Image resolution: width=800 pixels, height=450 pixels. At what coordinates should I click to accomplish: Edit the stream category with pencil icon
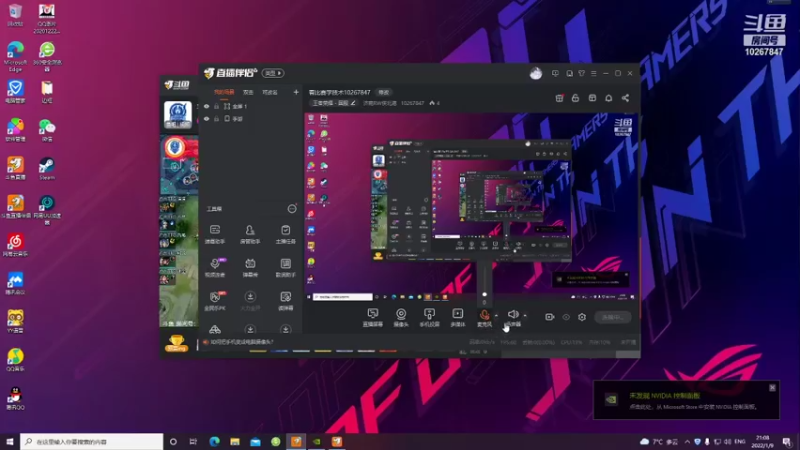tap(353, 103)
